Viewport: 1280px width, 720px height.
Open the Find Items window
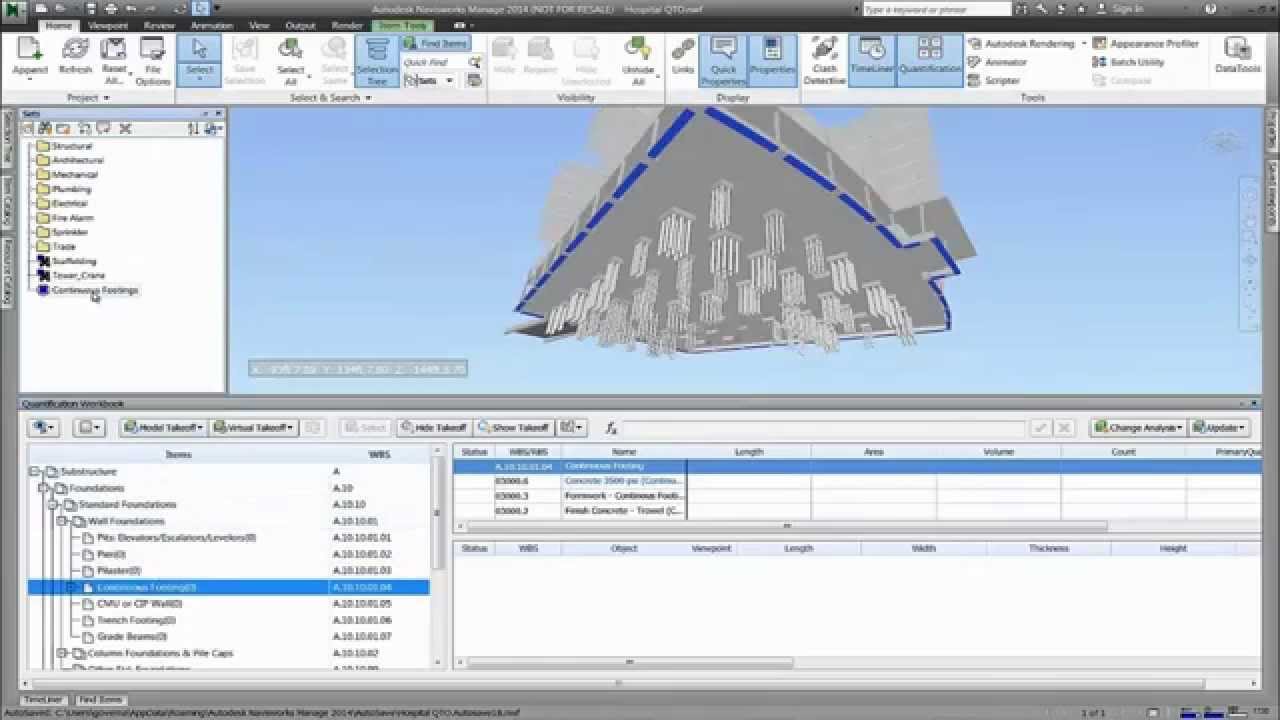click(x=435, y=44)
